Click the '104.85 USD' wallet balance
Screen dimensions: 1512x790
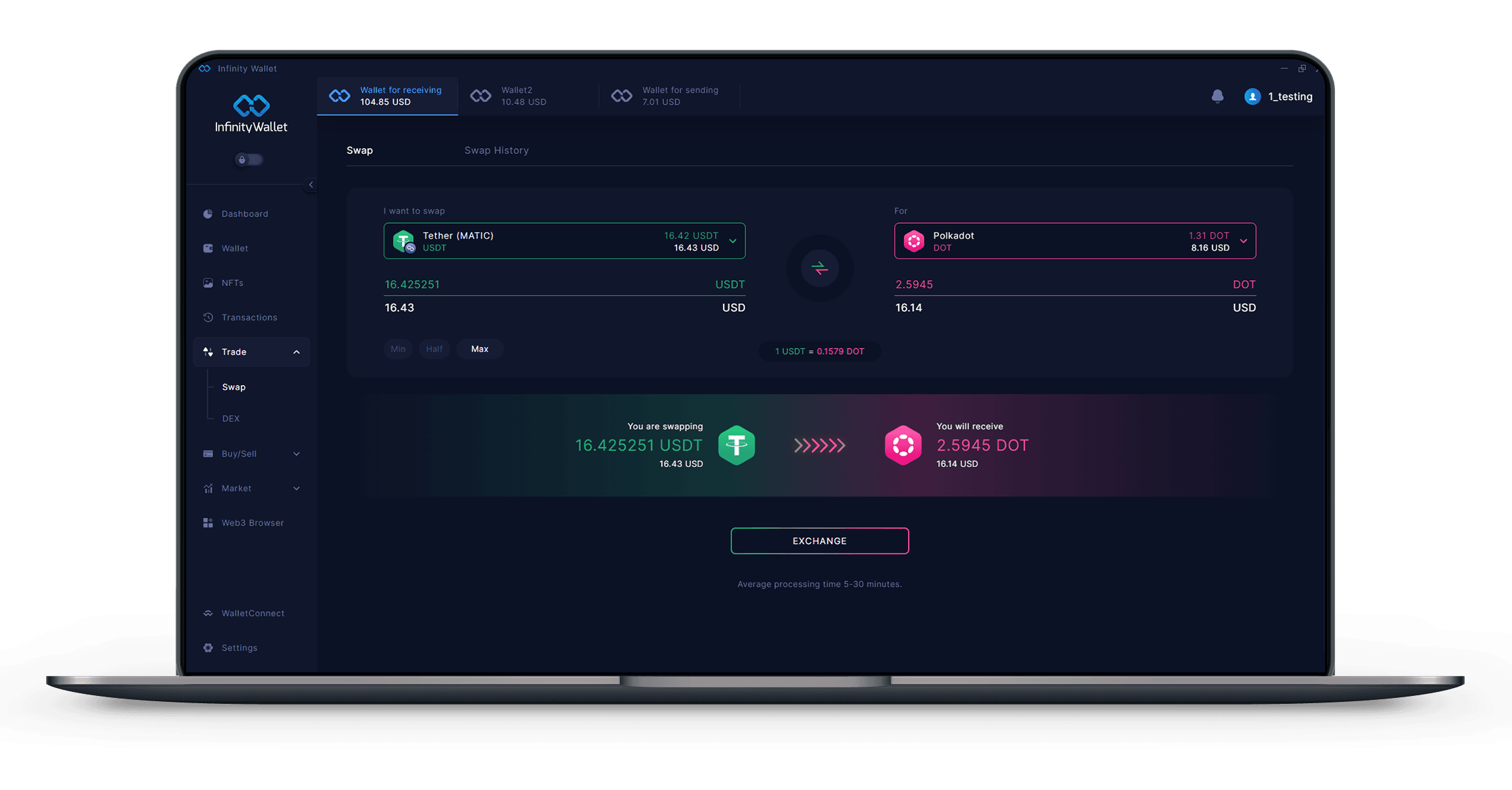(x=385, y=102)
